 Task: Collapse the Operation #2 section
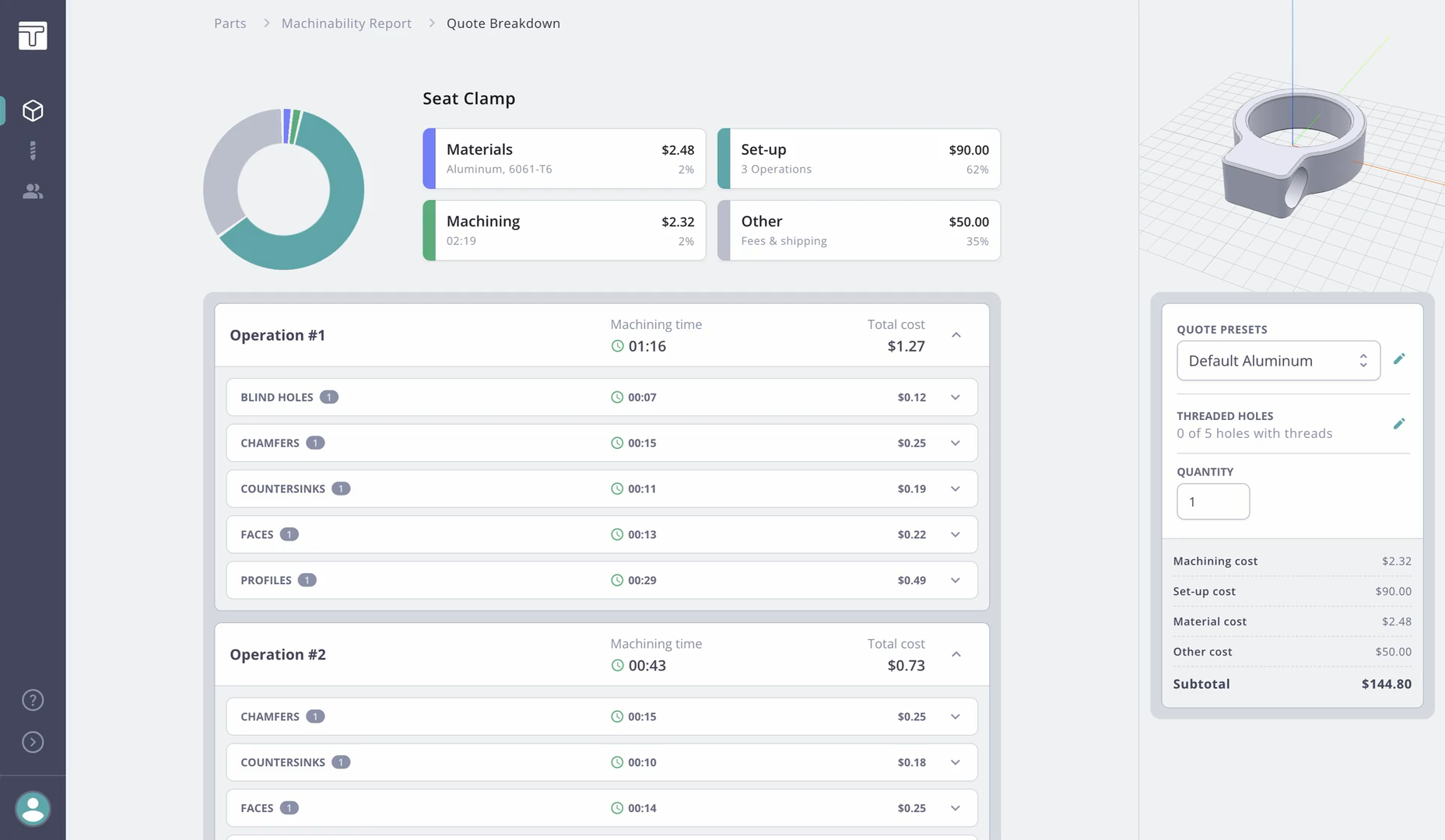tap(956, 654)
